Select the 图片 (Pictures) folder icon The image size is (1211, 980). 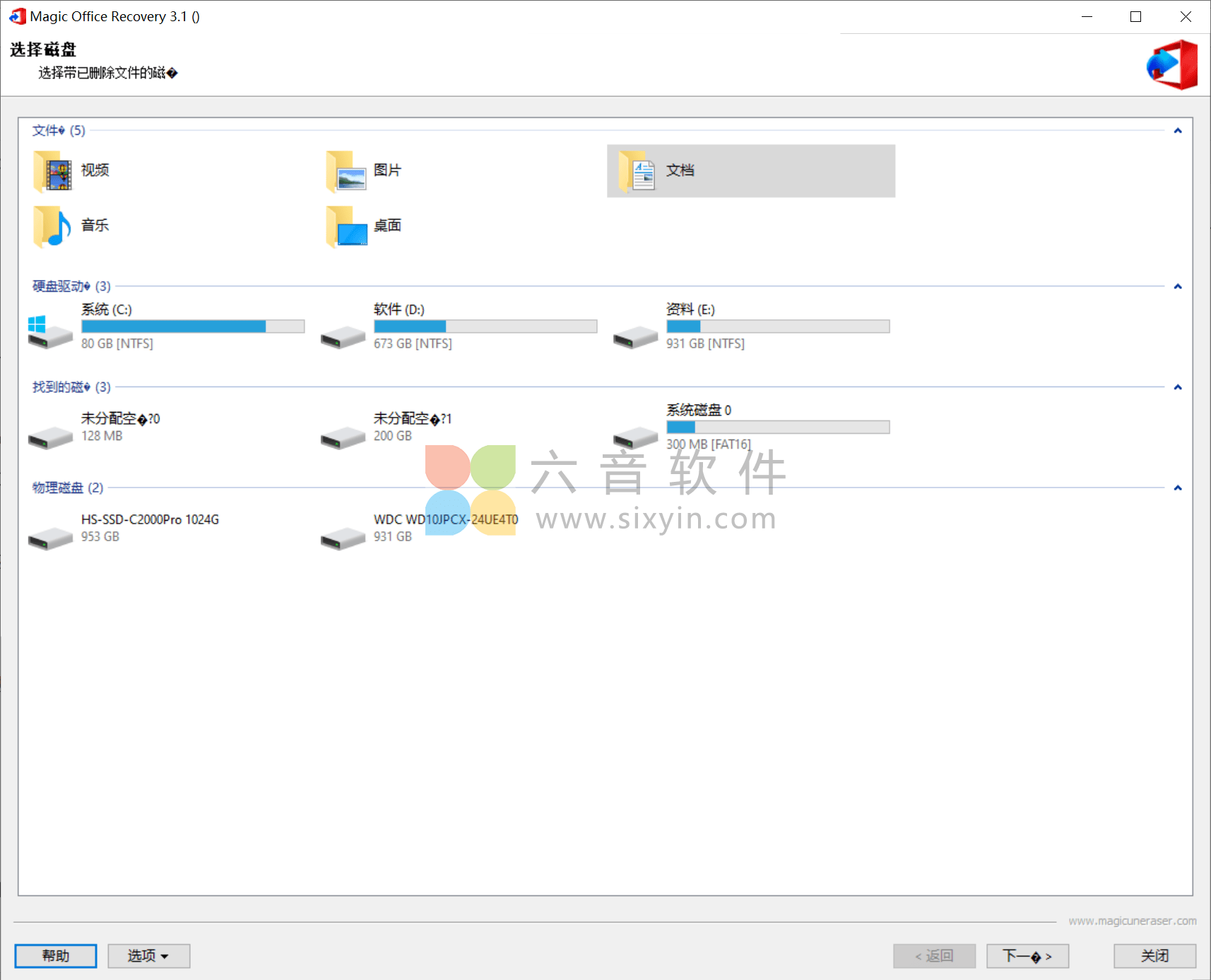coord(347,170)
